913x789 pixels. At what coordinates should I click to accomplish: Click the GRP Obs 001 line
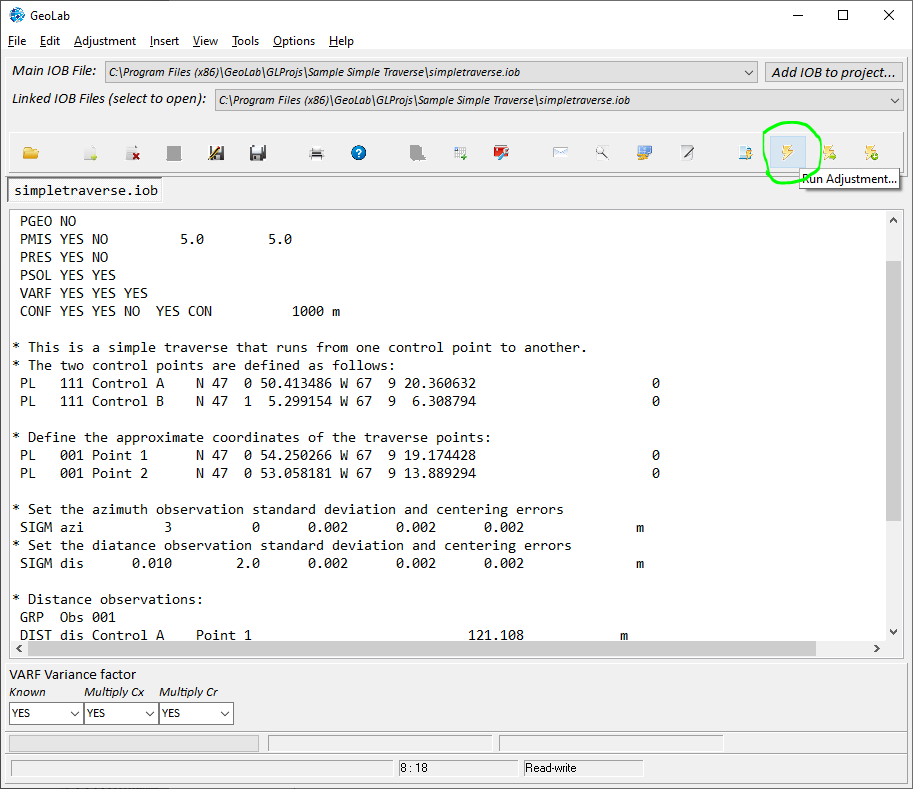pyautogui.click(x=68, y=617)
